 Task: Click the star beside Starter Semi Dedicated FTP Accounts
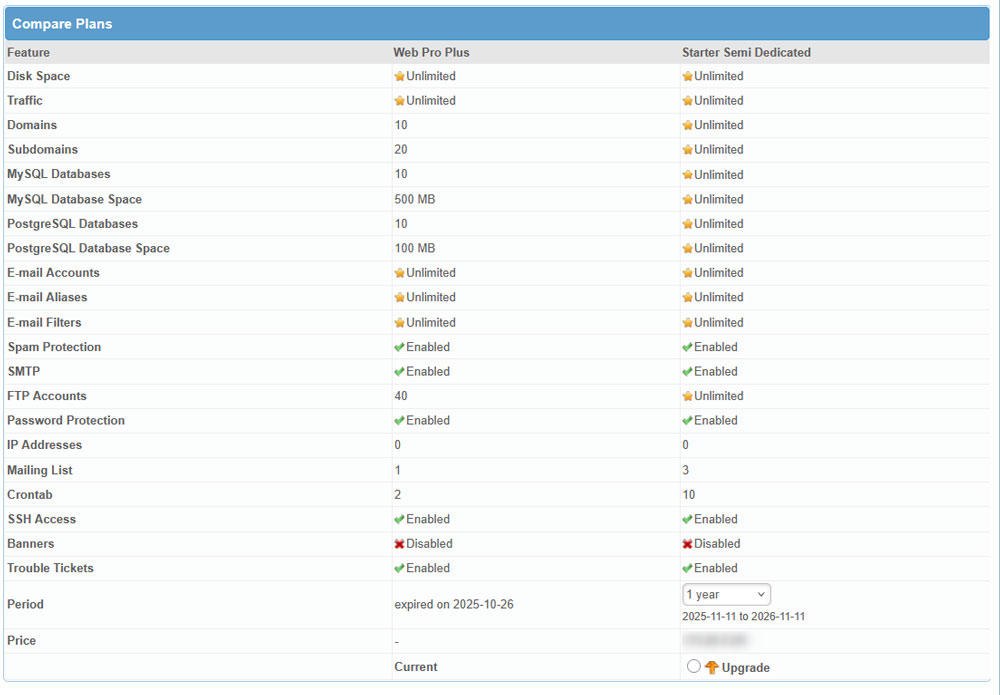685,395
